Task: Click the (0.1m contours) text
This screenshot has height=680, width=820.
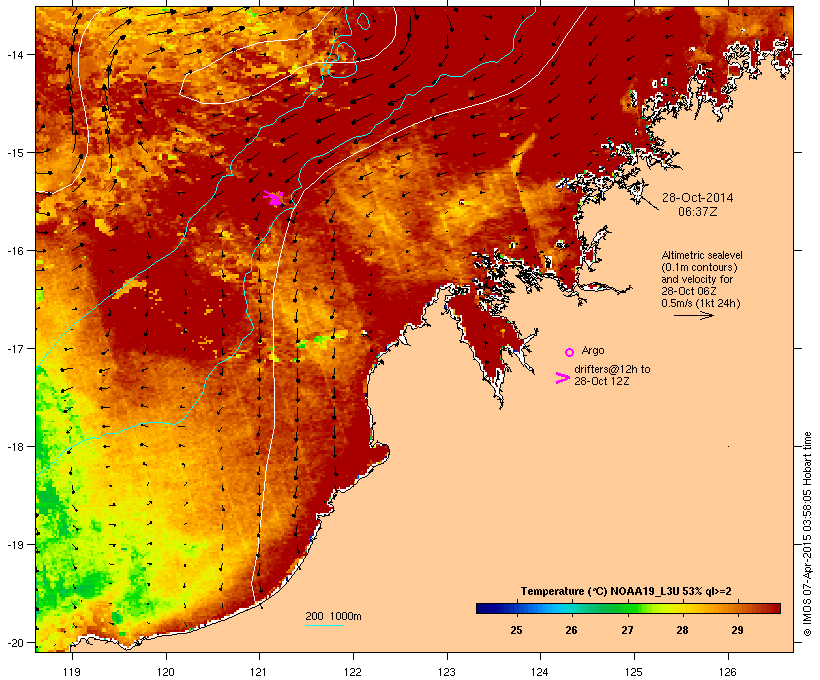Action: click(700, 267)
